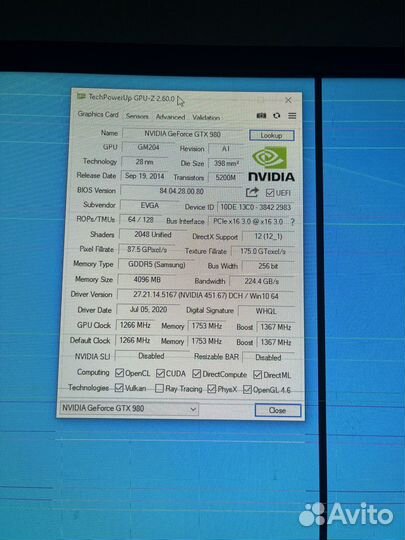Toggle the OpenGL 4.6 checkbox
405x540 pixels.
pos(247,390)
